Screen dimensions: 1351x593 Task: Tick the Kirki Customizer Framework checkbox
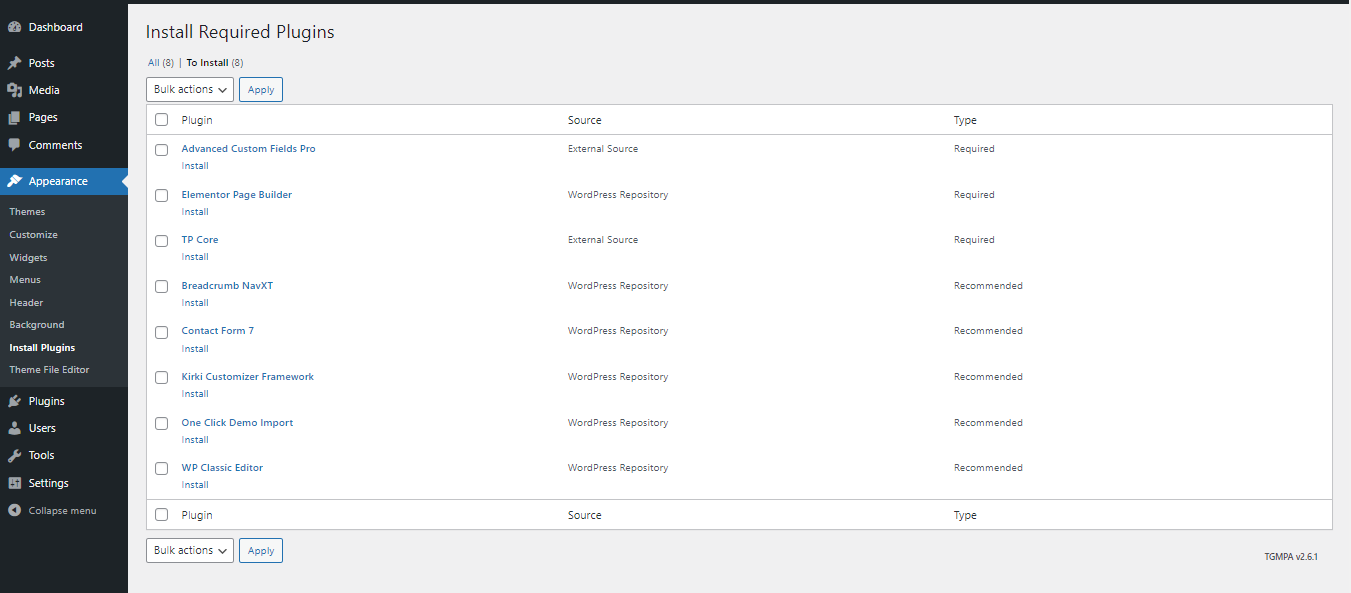pos(161,378)
